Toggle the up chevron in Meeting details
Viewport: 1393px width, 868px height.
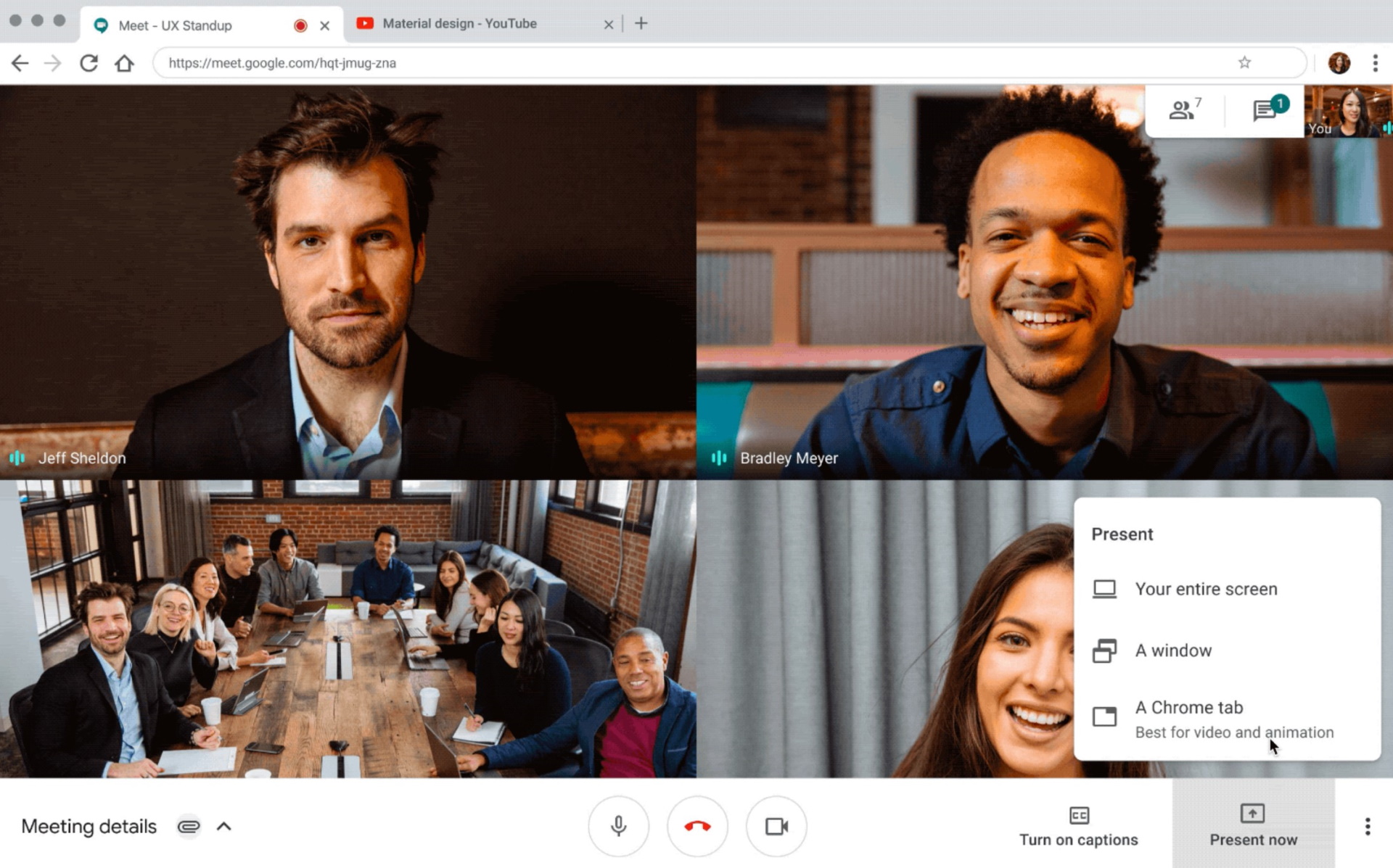[x=223, y=826]
